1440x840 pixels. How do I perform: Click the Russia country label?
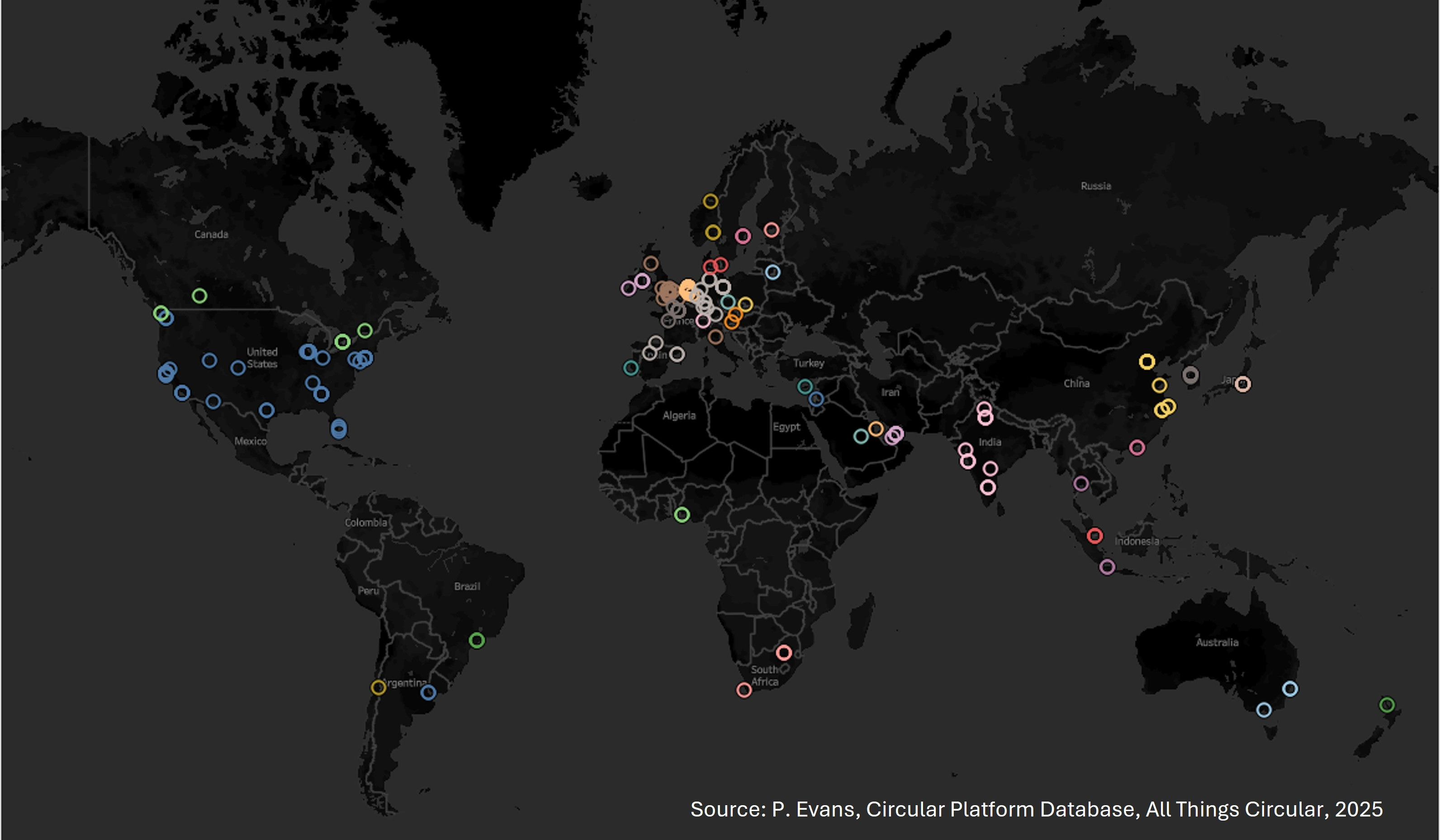coord(1095,186)
